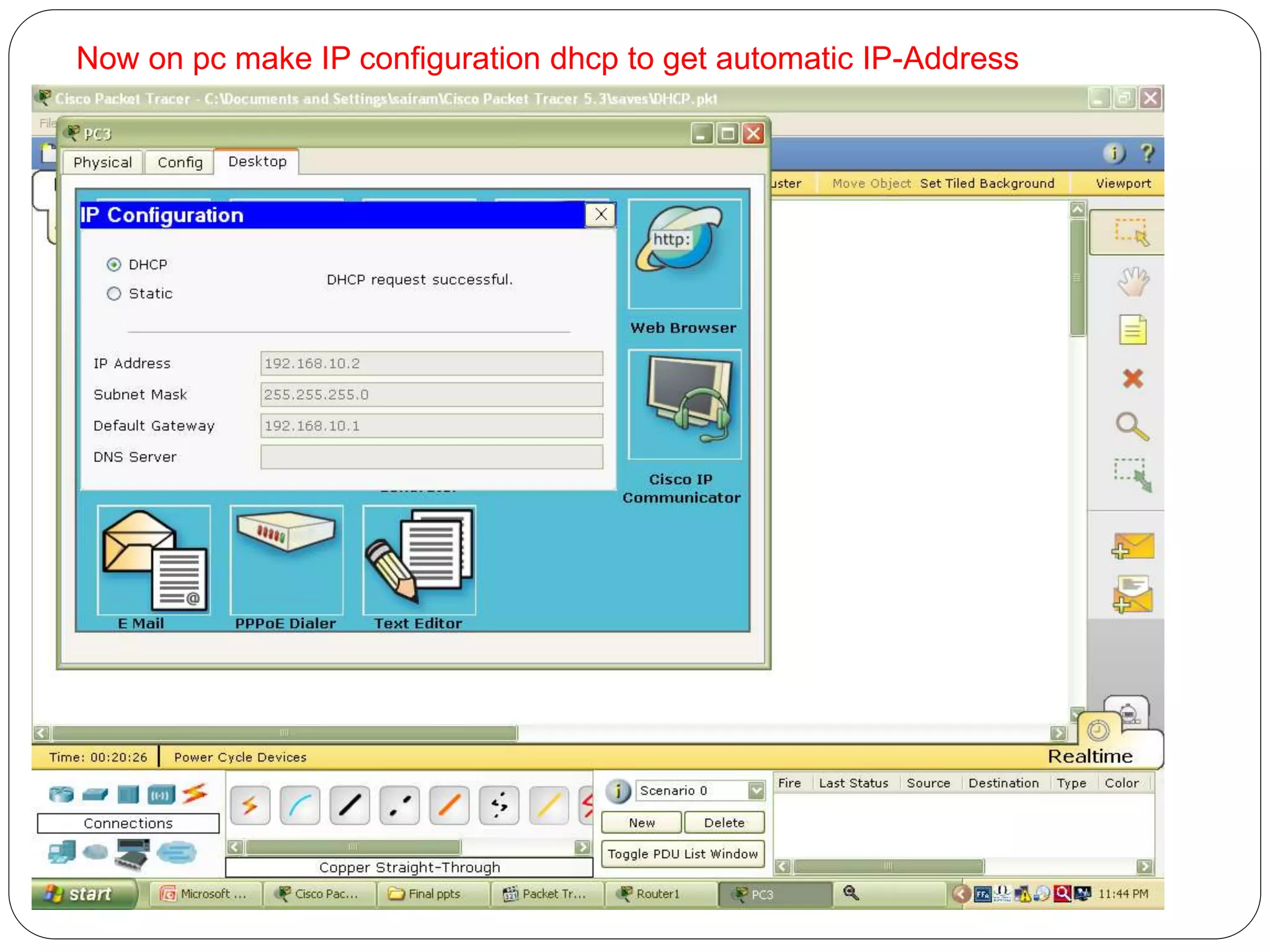
Task: Click the Default Gateway field
Action: coord(432,426)
